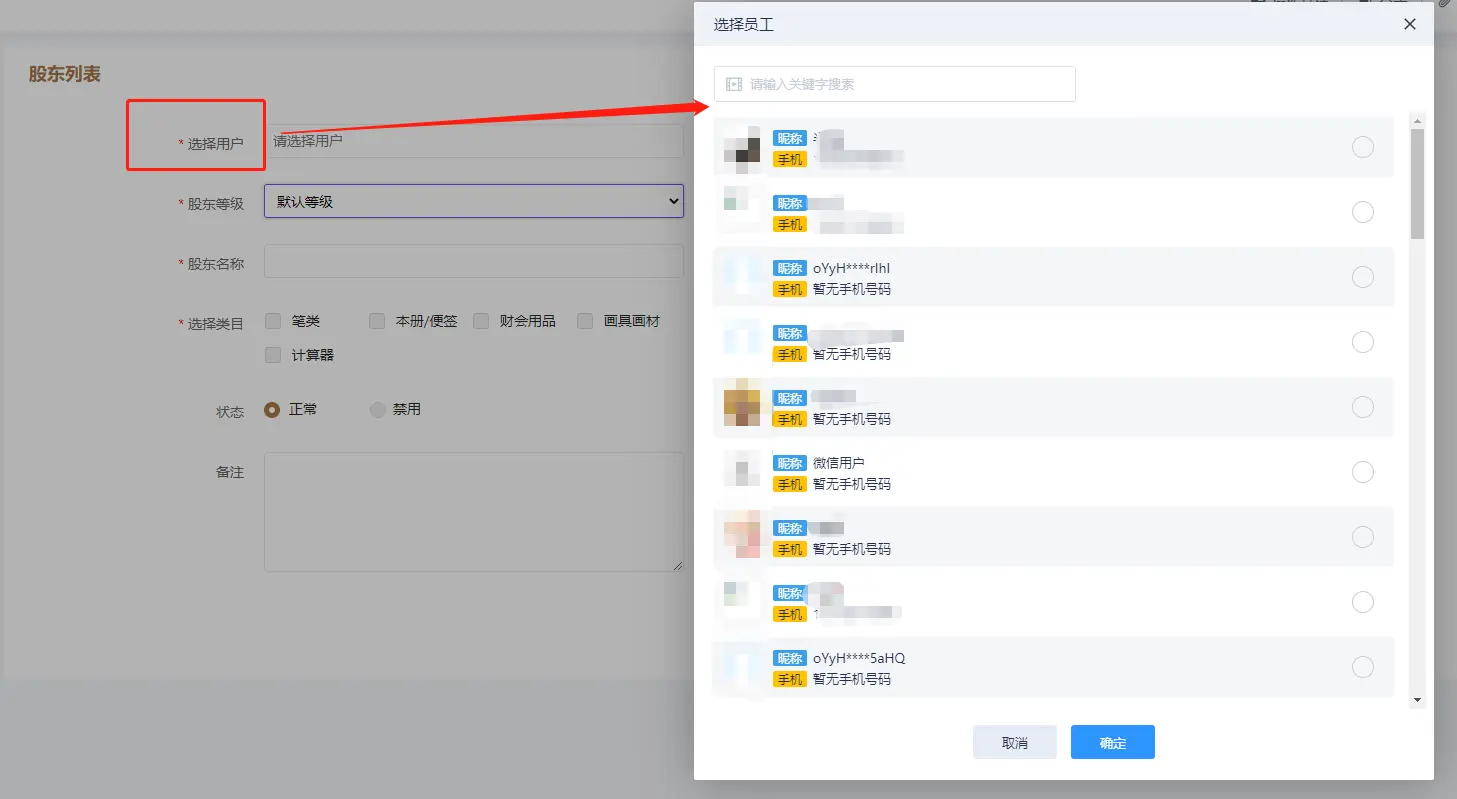Click the 请选择用户 selection field
This screenshot has height=799, width=1457.
473,141
